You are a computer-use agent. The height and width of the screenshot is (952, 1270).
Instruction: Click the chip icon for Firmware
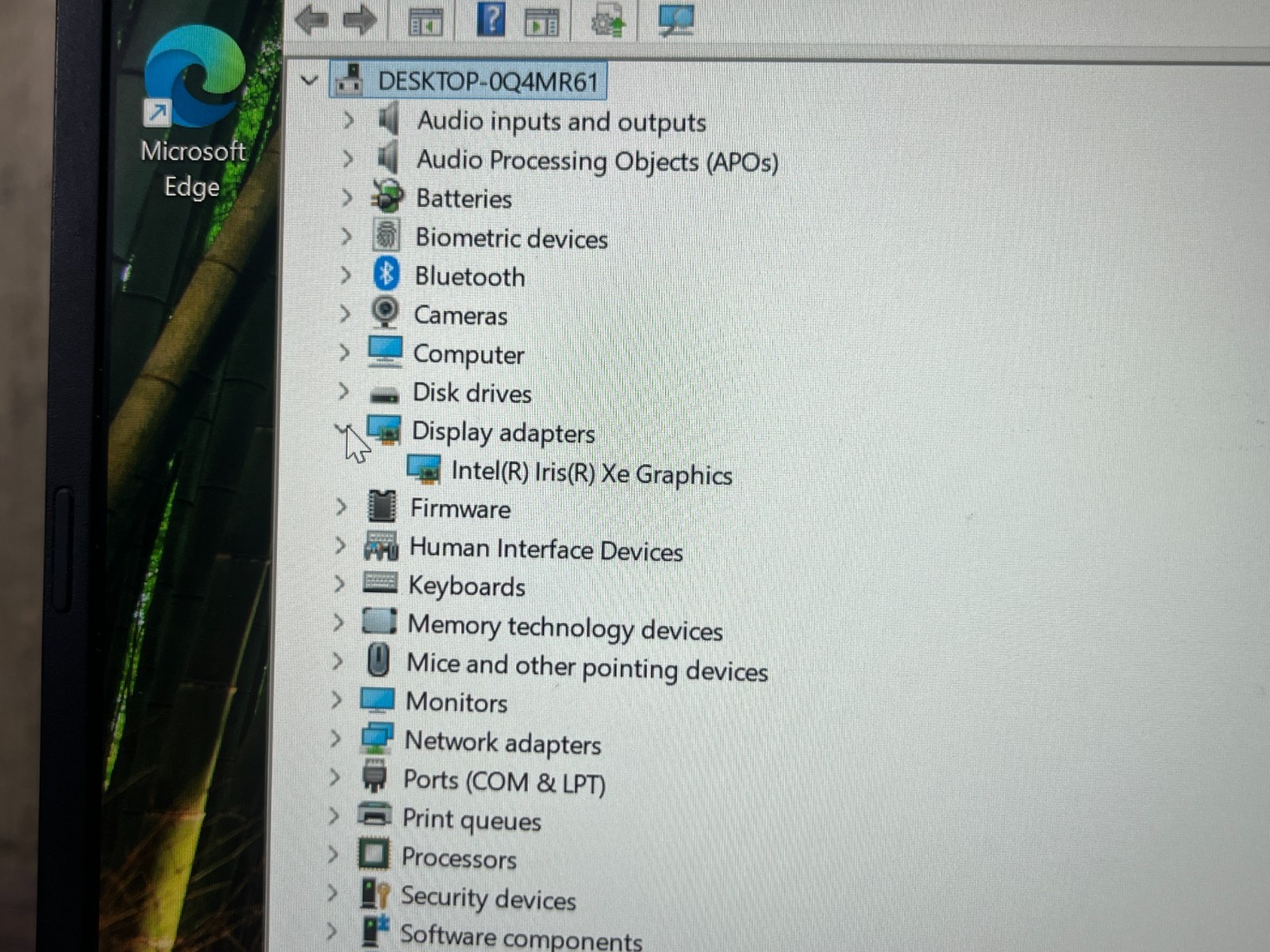point(382,506)
